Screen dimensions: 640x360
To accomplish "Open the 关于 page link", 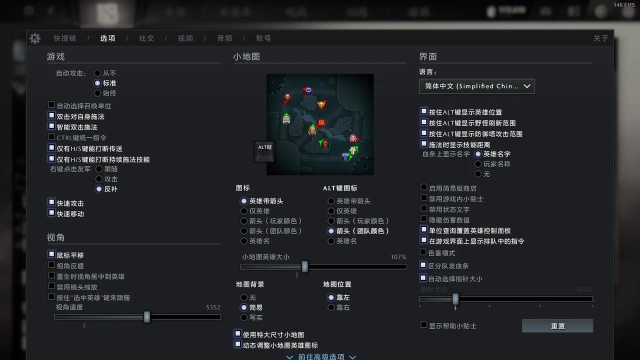I will pos(600,38).
